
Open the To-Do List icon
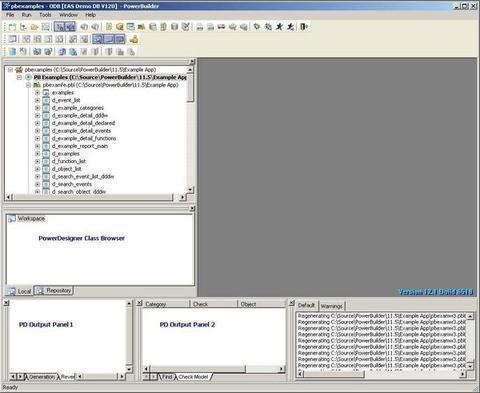(109, 27)
